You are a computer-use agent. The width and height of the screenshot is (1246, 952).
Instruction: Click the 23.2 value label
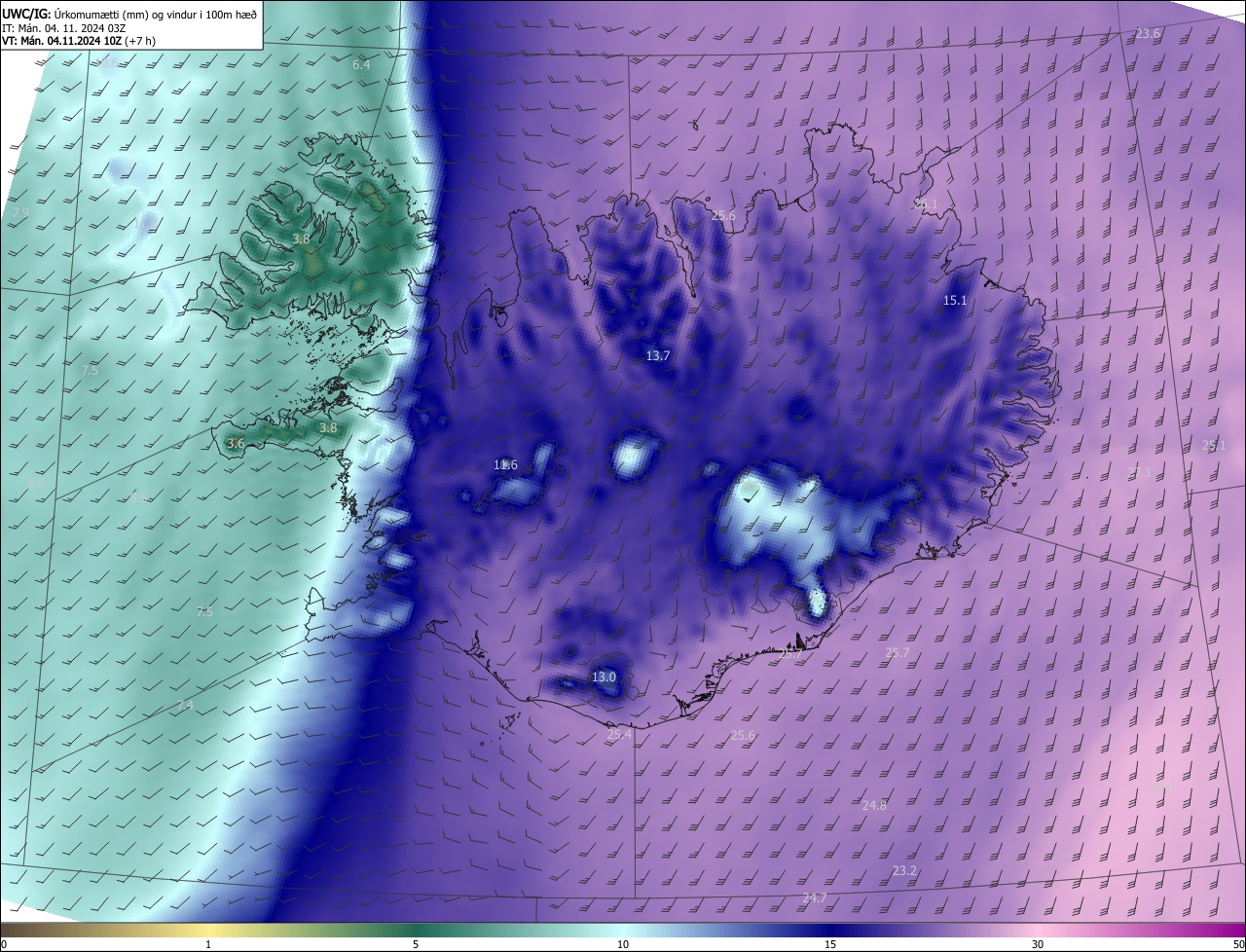pos(904,870)
